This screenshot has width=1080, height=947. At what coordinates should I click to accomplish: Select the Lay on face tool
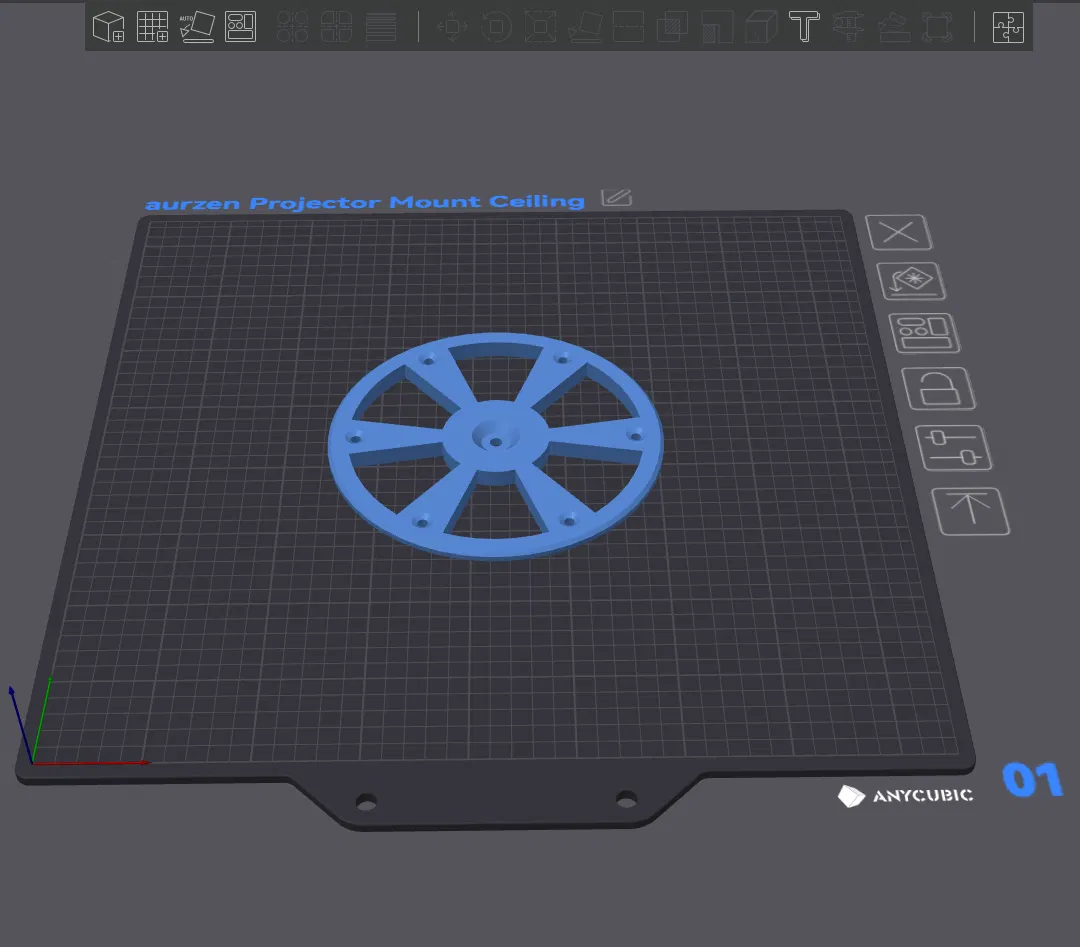[585, 27]
